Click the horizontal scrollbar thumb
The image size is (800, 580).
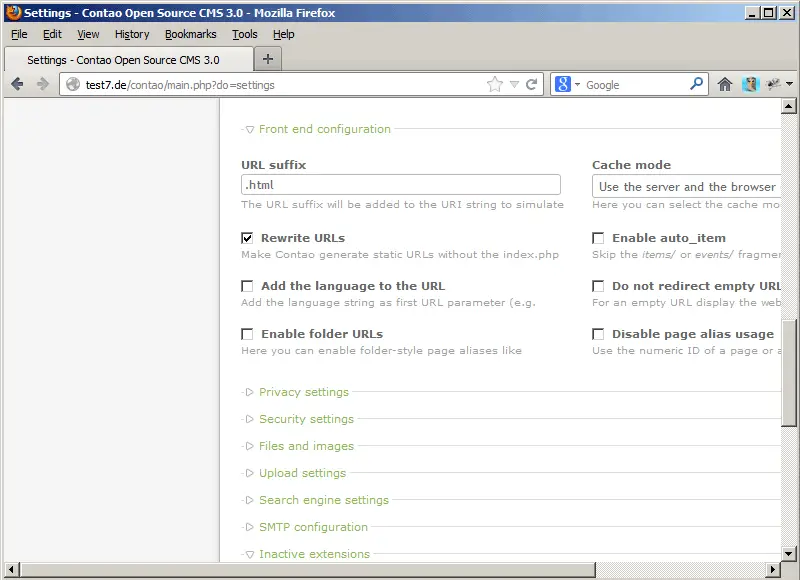(308, 569)
